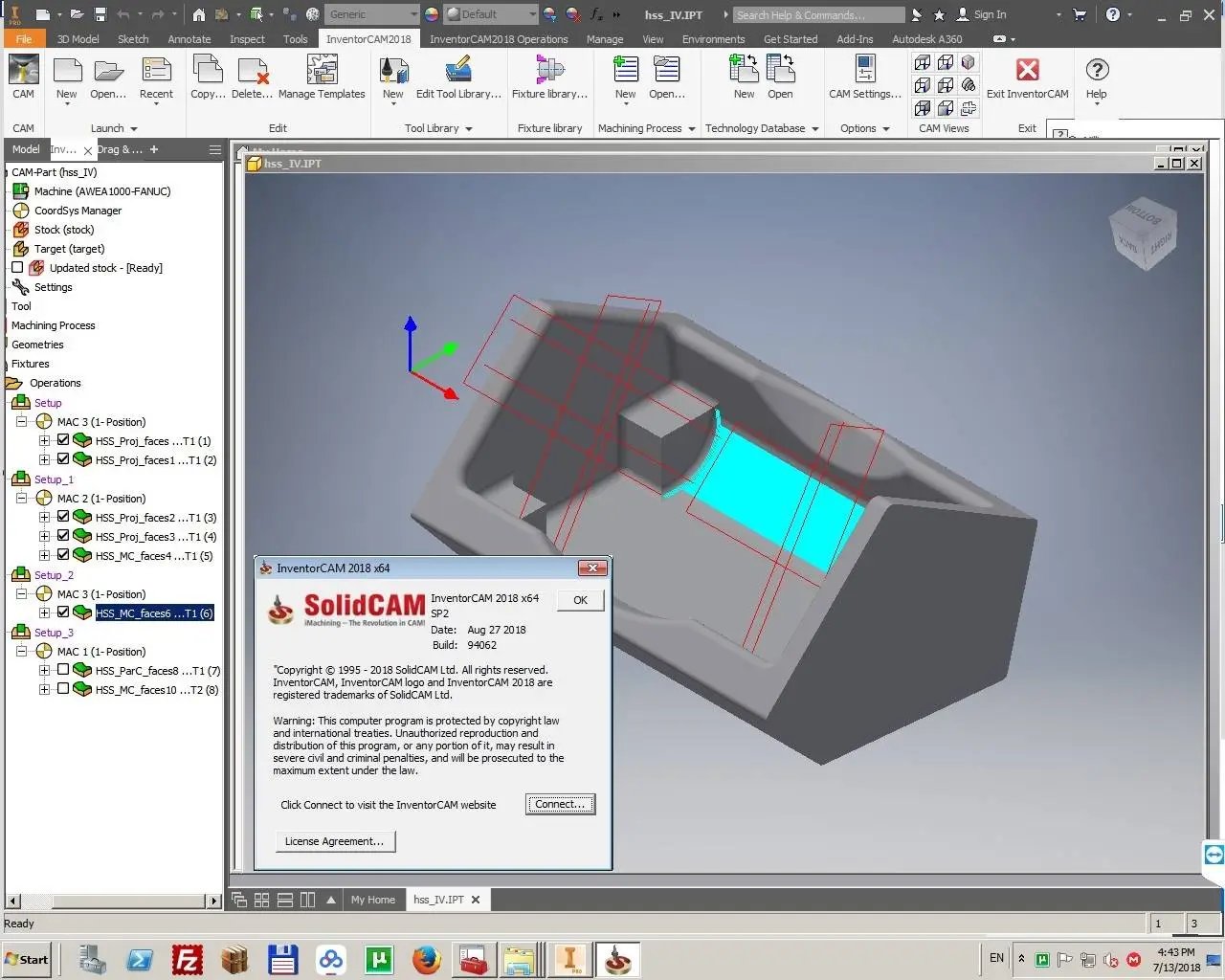Select top-left CAM Views cube icon
This screenshot has height=980, width=1225.
click(923, 62)
